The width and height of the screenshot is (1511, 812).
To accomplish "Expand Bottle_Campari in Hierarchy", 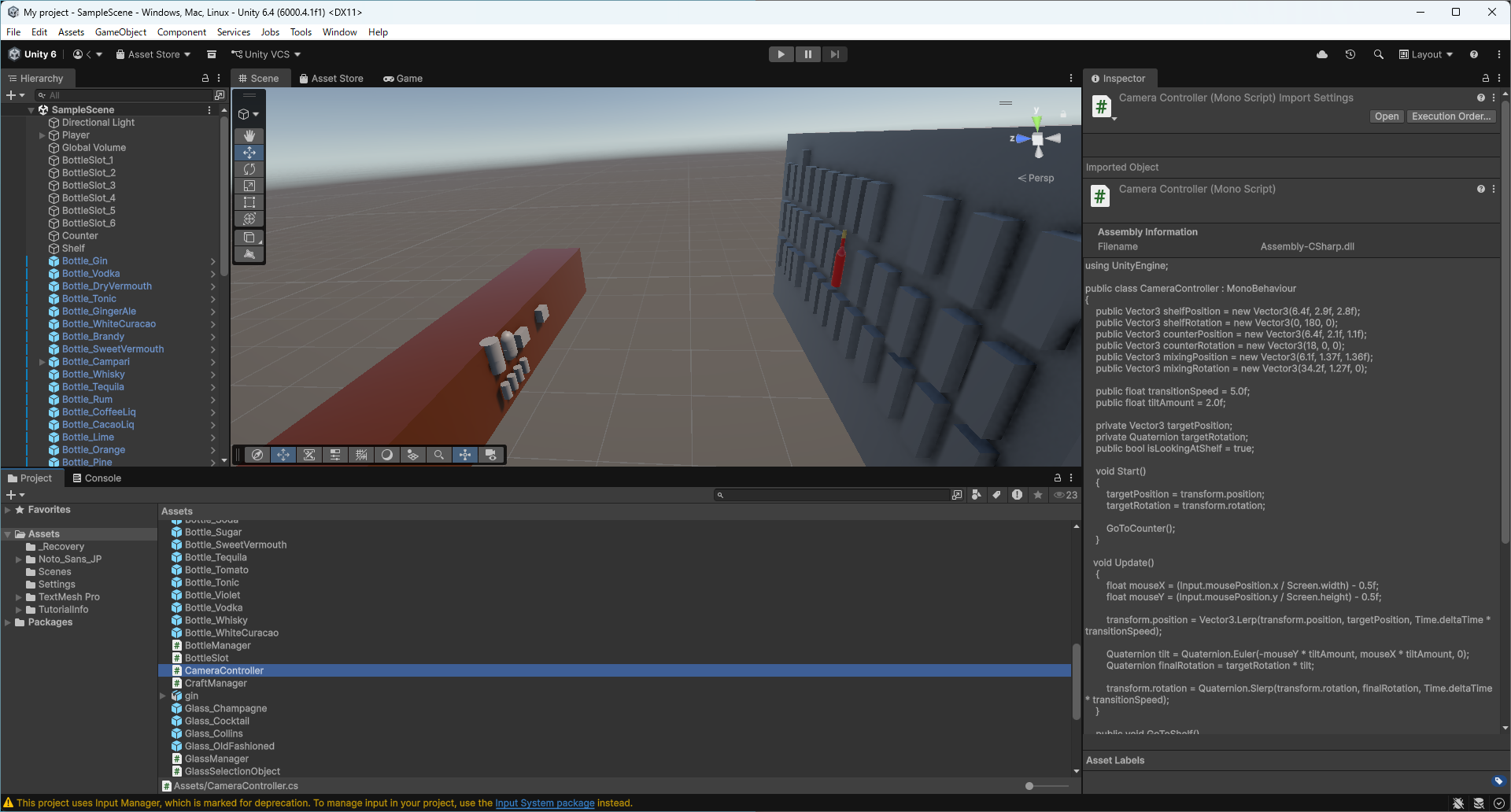I will pyautogui.click(x=42, y=362).
